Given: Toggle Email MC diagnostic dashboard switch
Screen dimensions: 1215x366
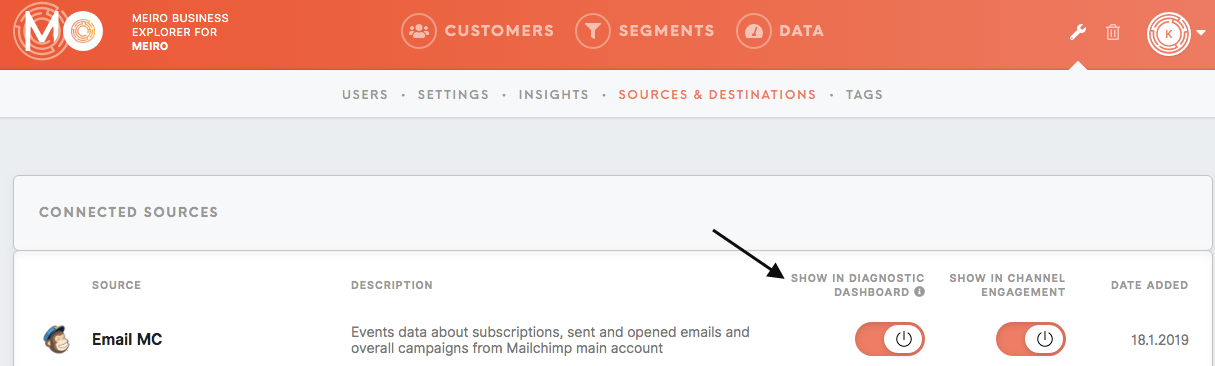Looking at the screenshot, I should coord(890,339).
